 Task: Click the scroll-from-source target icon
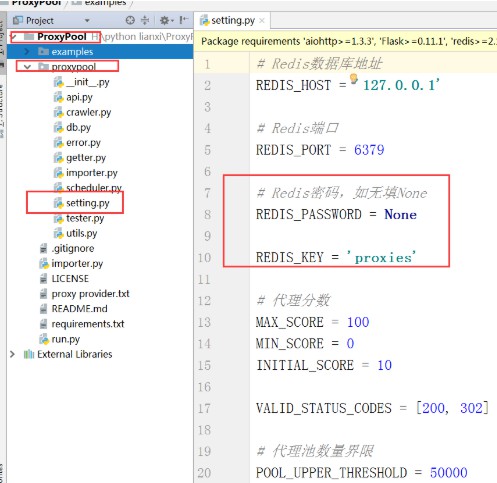(130, 21)
